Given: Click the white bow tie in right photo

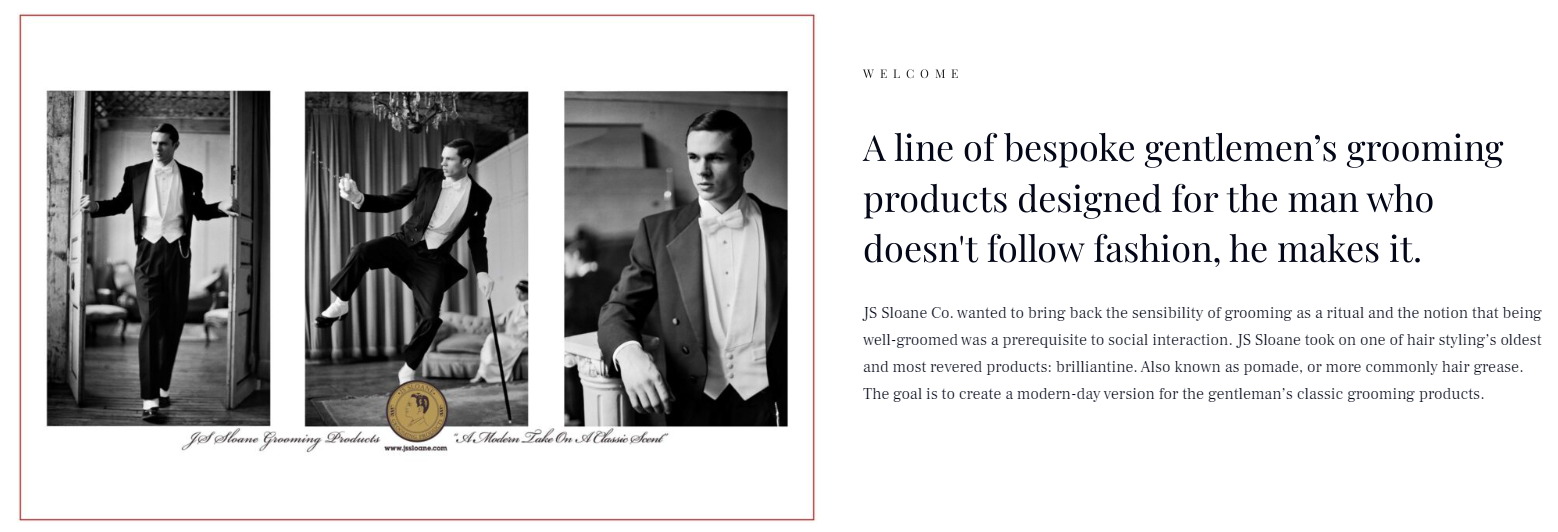Looking at the screenshot, I should [x=722, y=219].
